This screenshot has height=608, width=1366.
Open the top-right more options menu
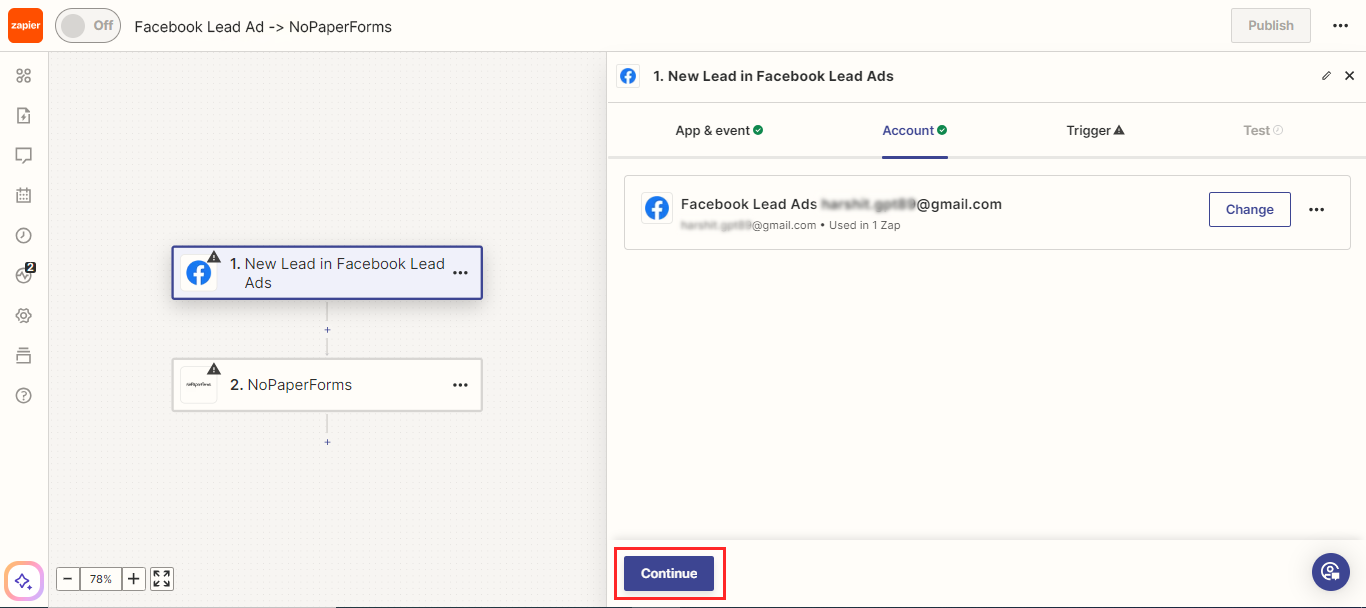pos(1341,26)
